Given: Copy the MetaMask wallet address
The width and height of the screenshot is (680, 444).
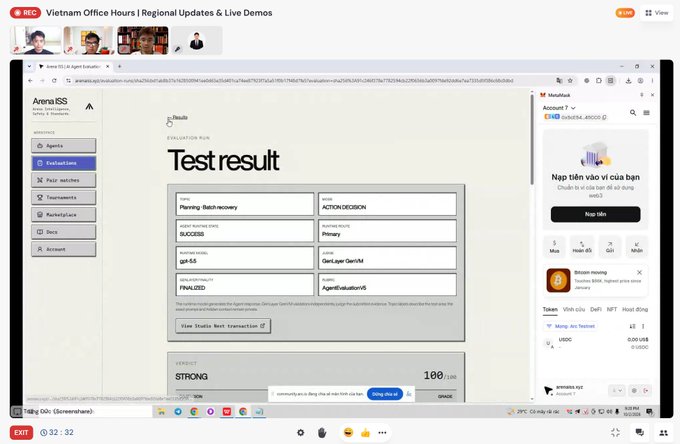Looking at the screenshot, I should tap(605, 117).
